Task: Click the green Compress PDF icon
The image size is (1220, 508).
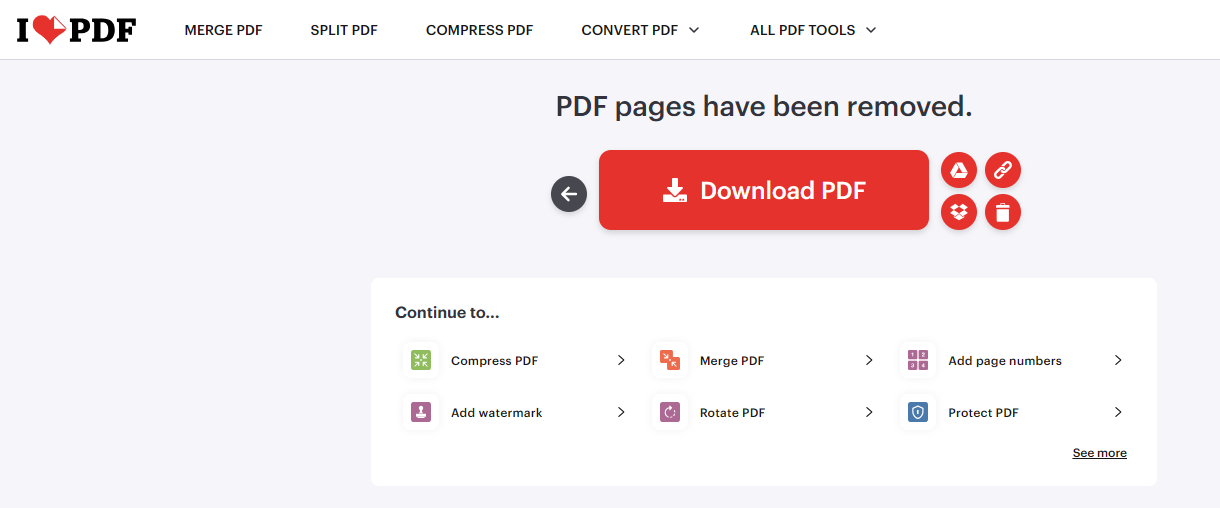Action: coord(421,360)
